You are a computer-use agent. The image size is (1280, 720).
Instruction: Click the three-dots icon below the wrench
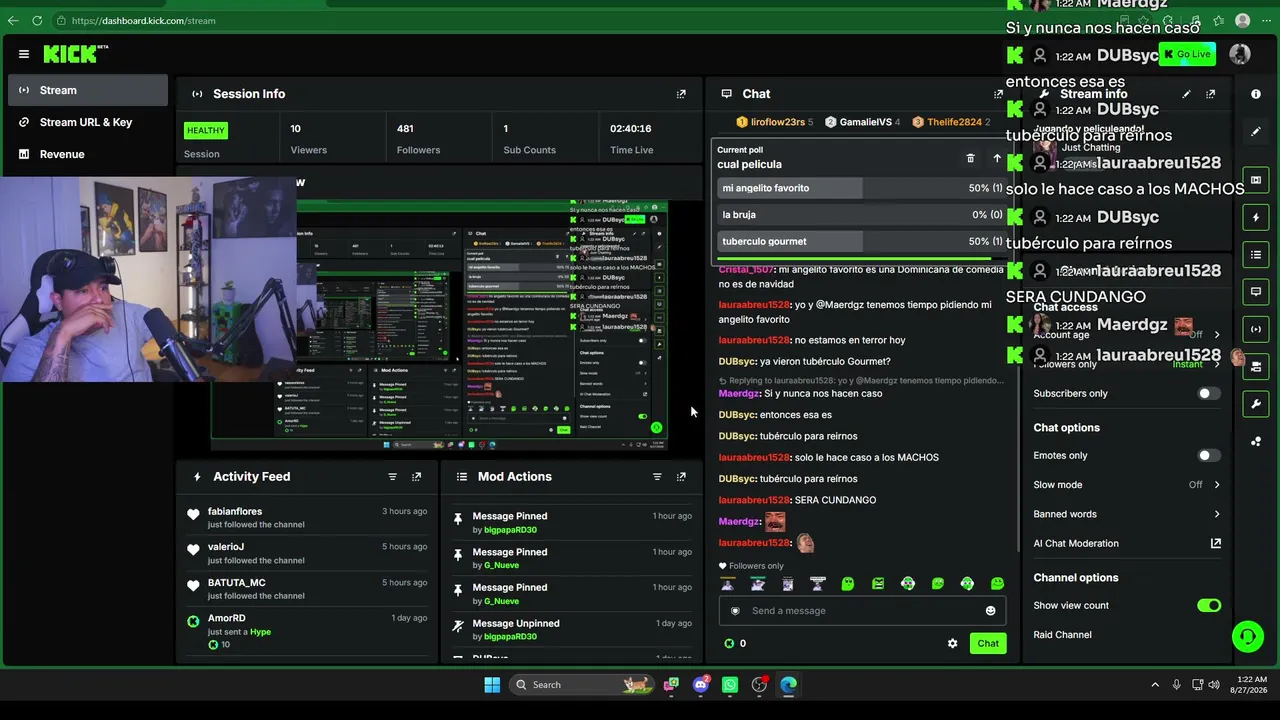pyautogui.click(x=1256, y=441)
